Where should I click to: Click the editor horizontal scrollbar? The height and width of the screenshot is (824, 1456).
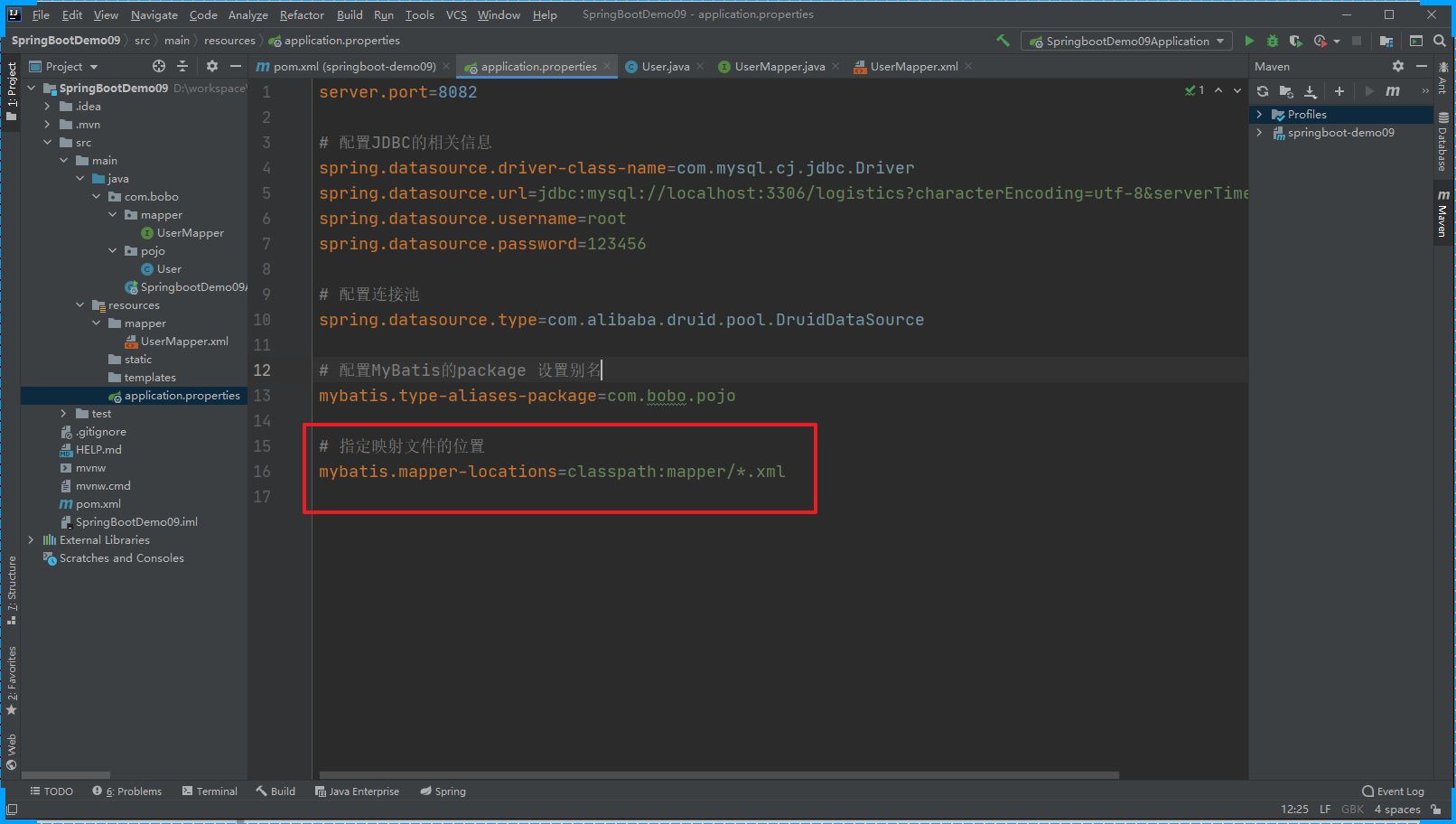[719, 775]
